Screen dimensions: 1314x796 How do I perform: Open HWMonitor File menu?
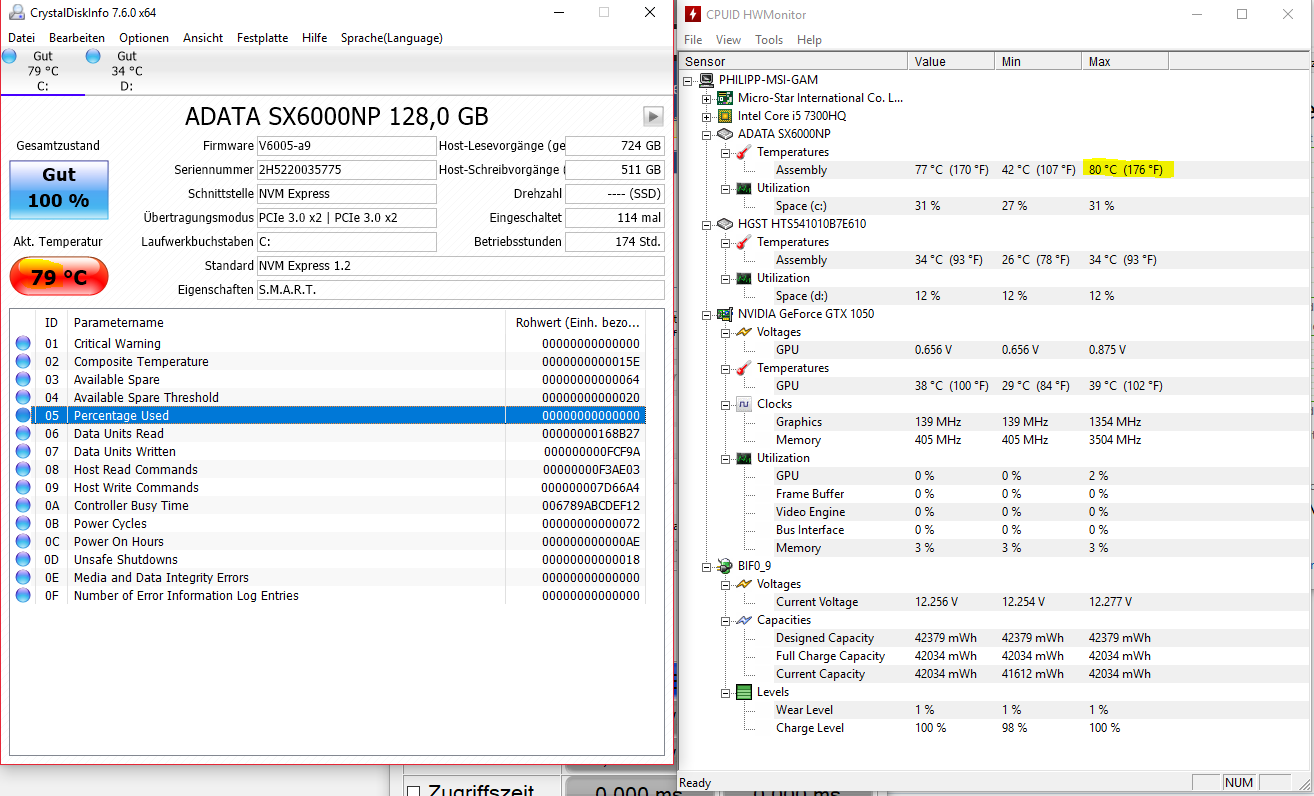[693, 40]
